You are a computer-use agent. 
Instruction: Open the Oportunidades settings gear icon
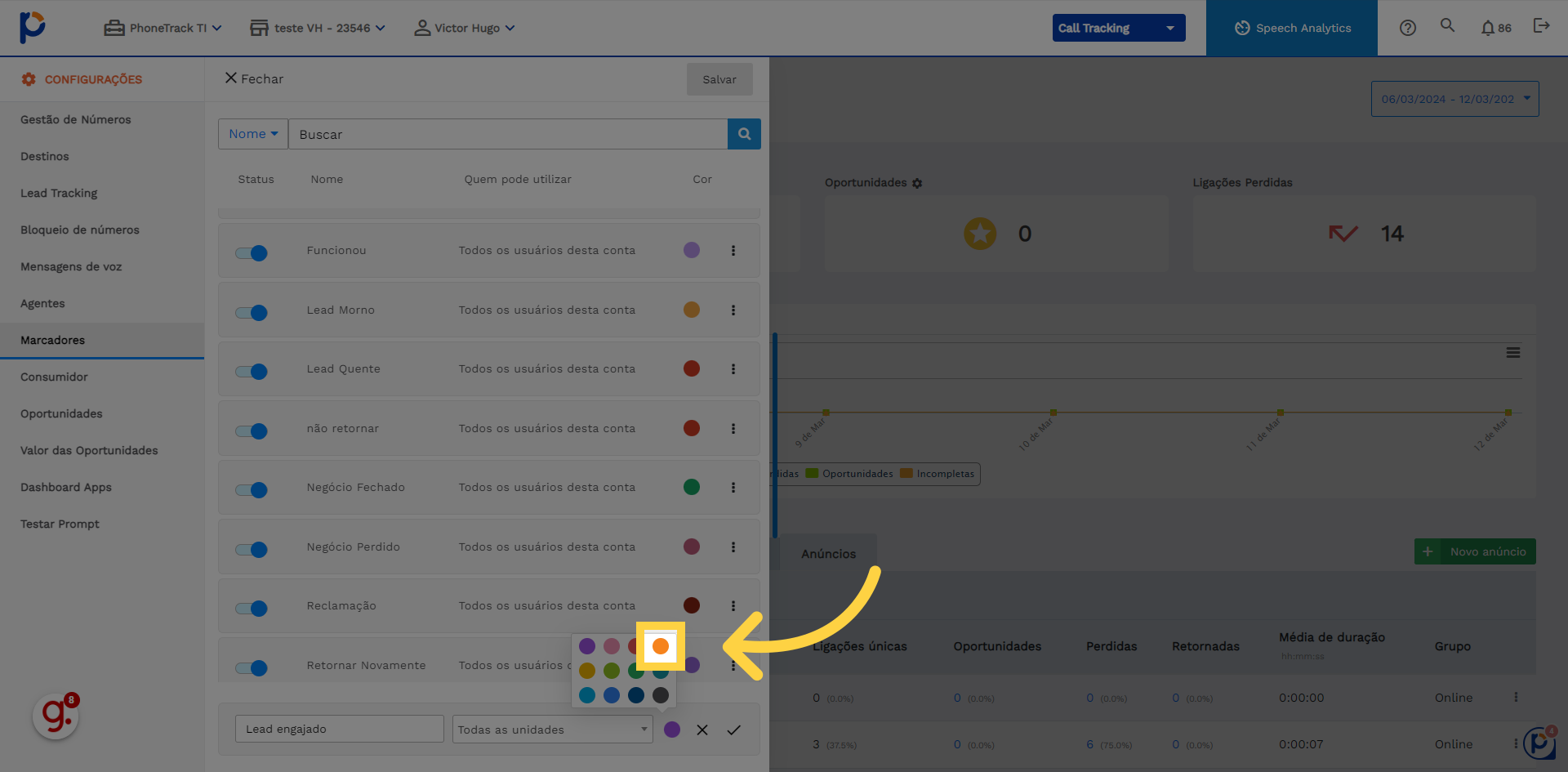coord(917,183)
